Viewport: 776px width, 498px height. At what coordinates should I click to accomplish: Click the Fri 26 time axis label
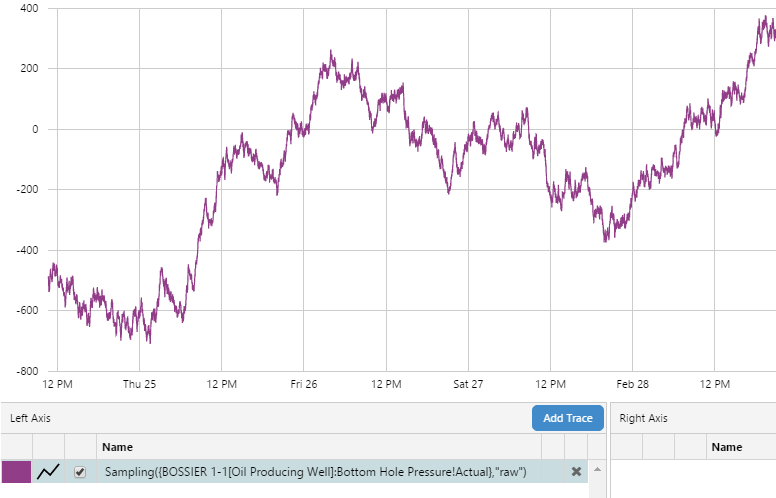pyautogui.click(x=304, y=384)
